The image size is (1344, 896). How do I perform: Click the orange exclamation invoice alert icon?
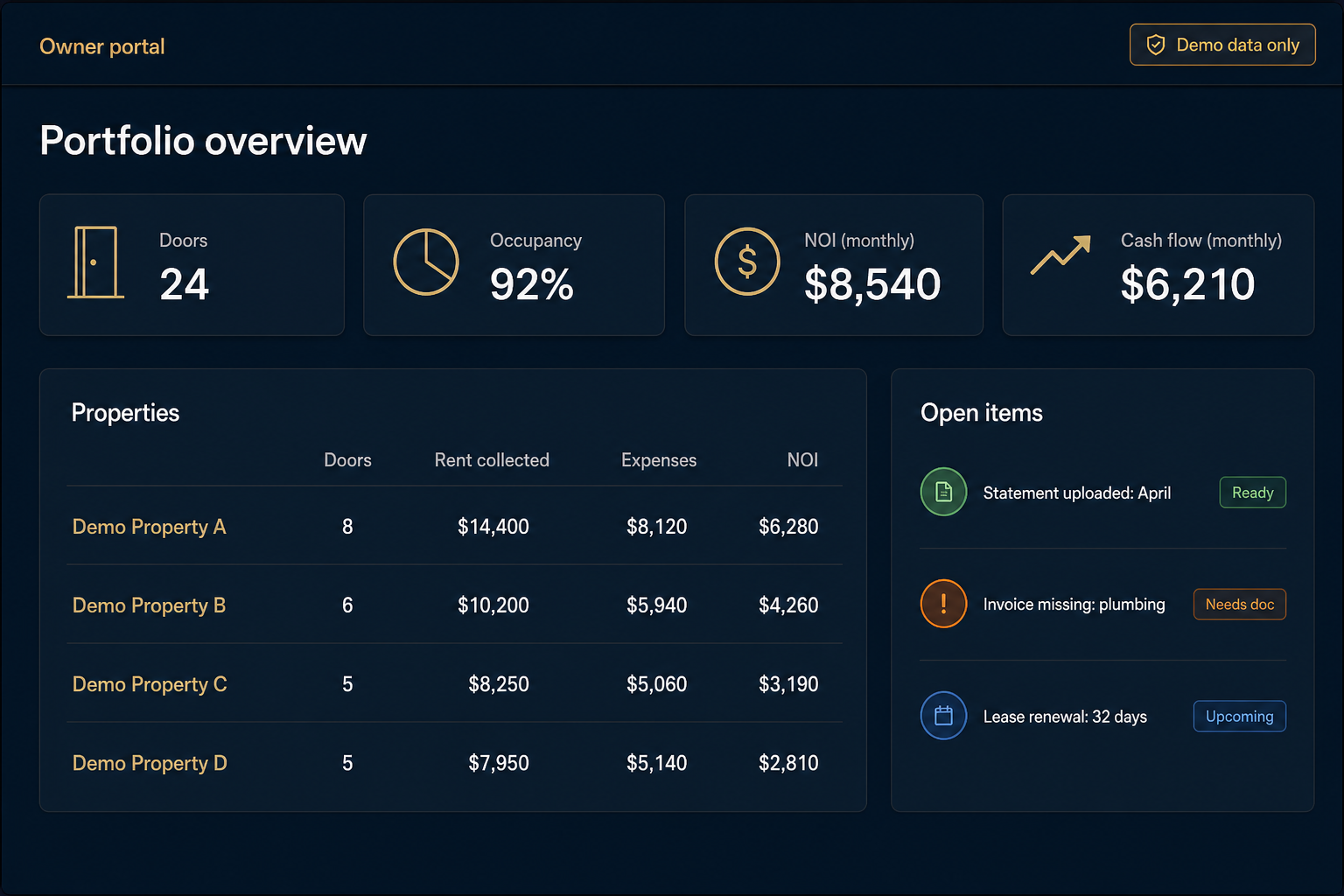943,604
